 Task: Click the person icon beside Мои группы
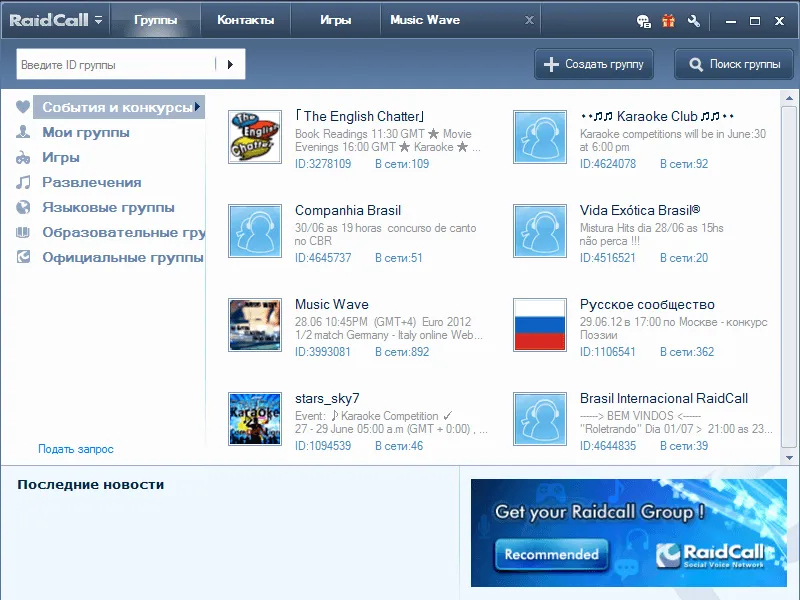23,132
